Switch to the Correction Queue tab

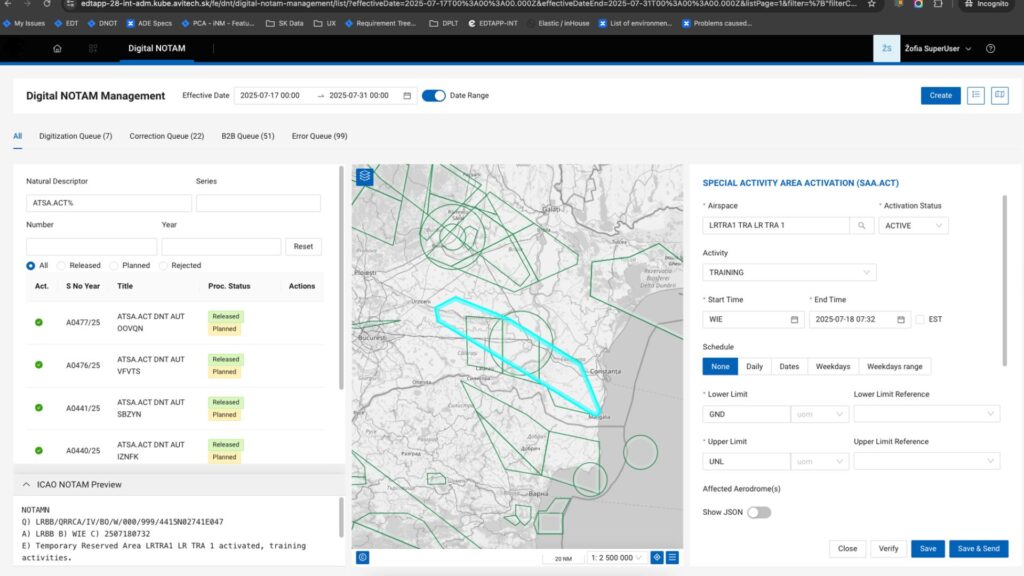coord(166,136)
